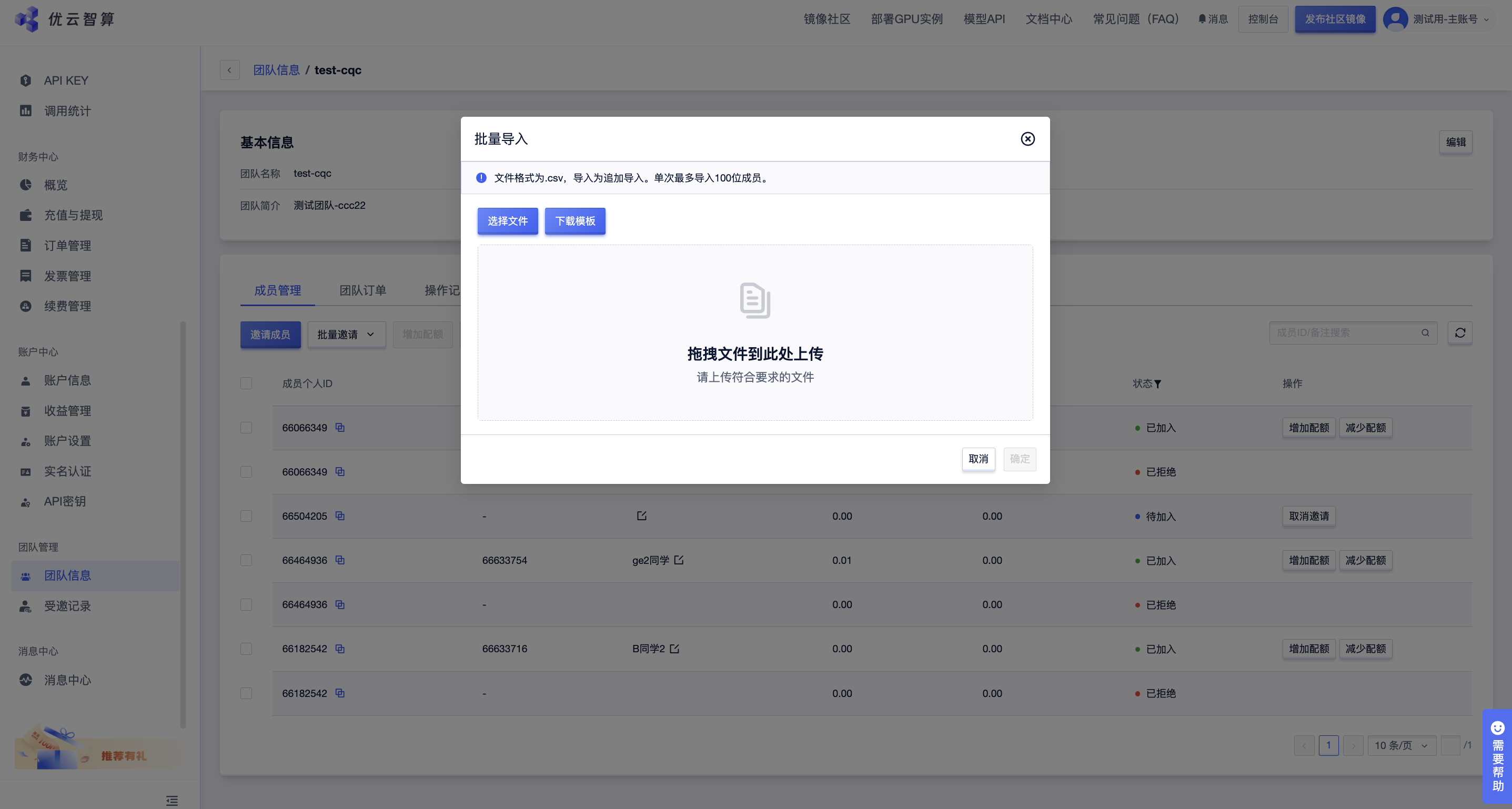Click the refresh icon near member search
This screenshot has height=809, width=1512.
pos(1460,333)
